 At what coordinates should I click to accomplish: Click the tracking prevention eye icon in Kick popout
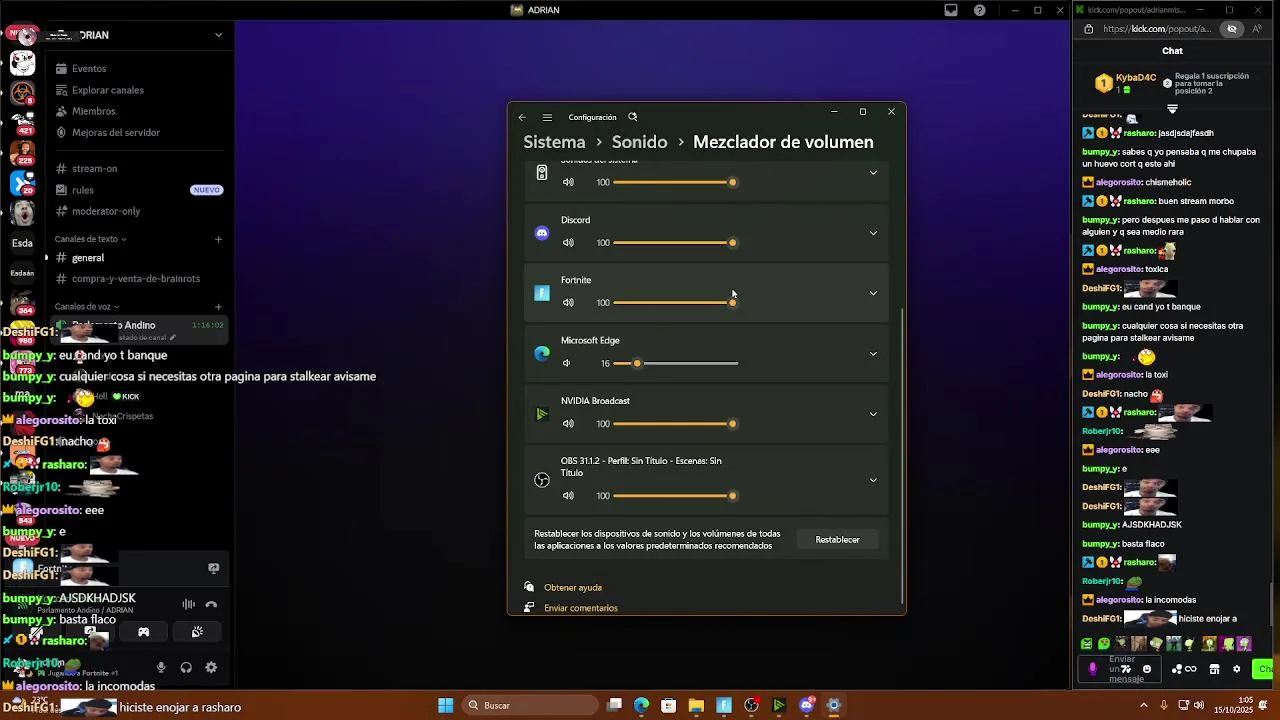(x=1232, y=29)
